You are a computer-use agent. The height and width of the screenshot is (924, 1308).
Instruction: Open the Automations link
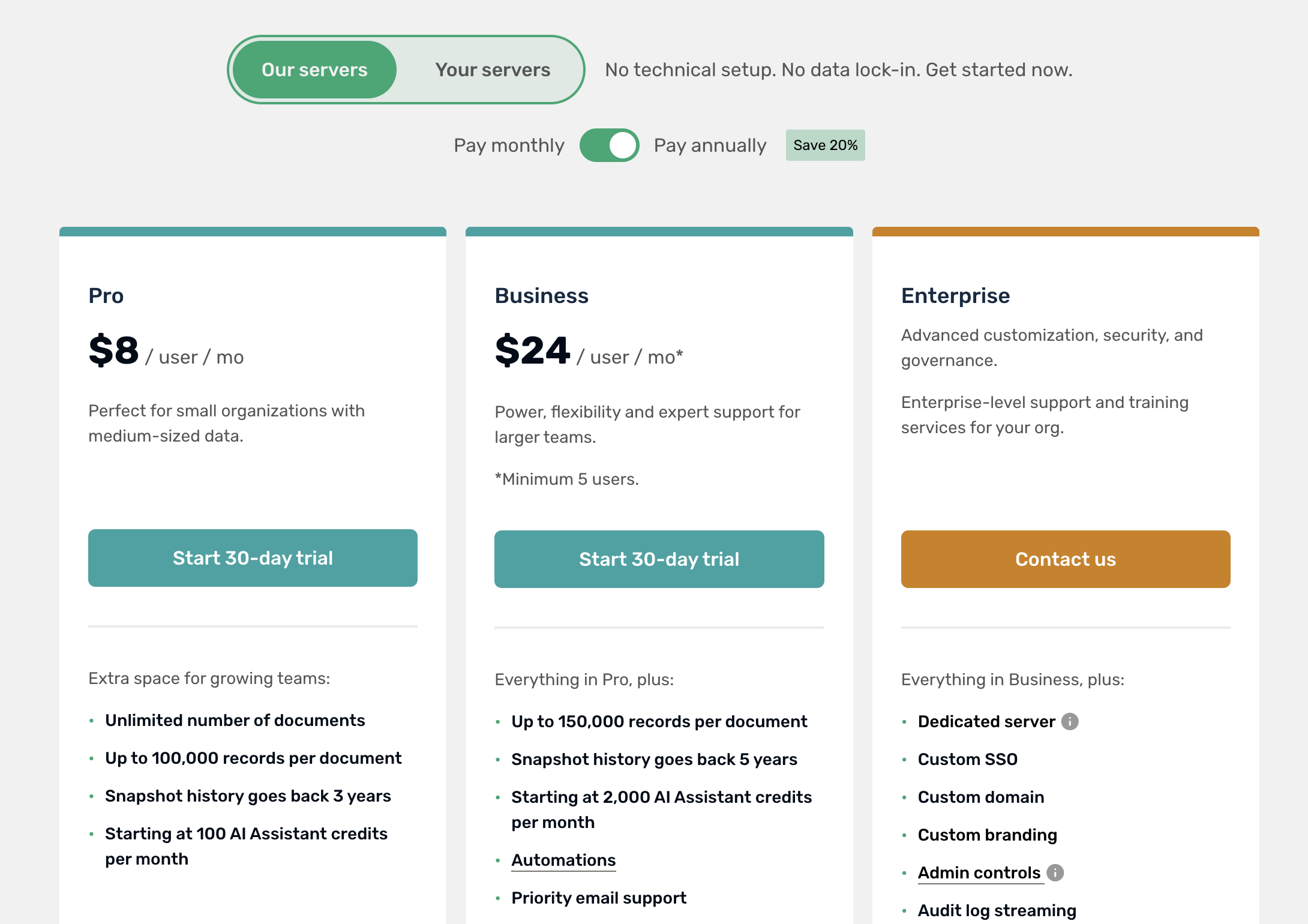[563, 860]
